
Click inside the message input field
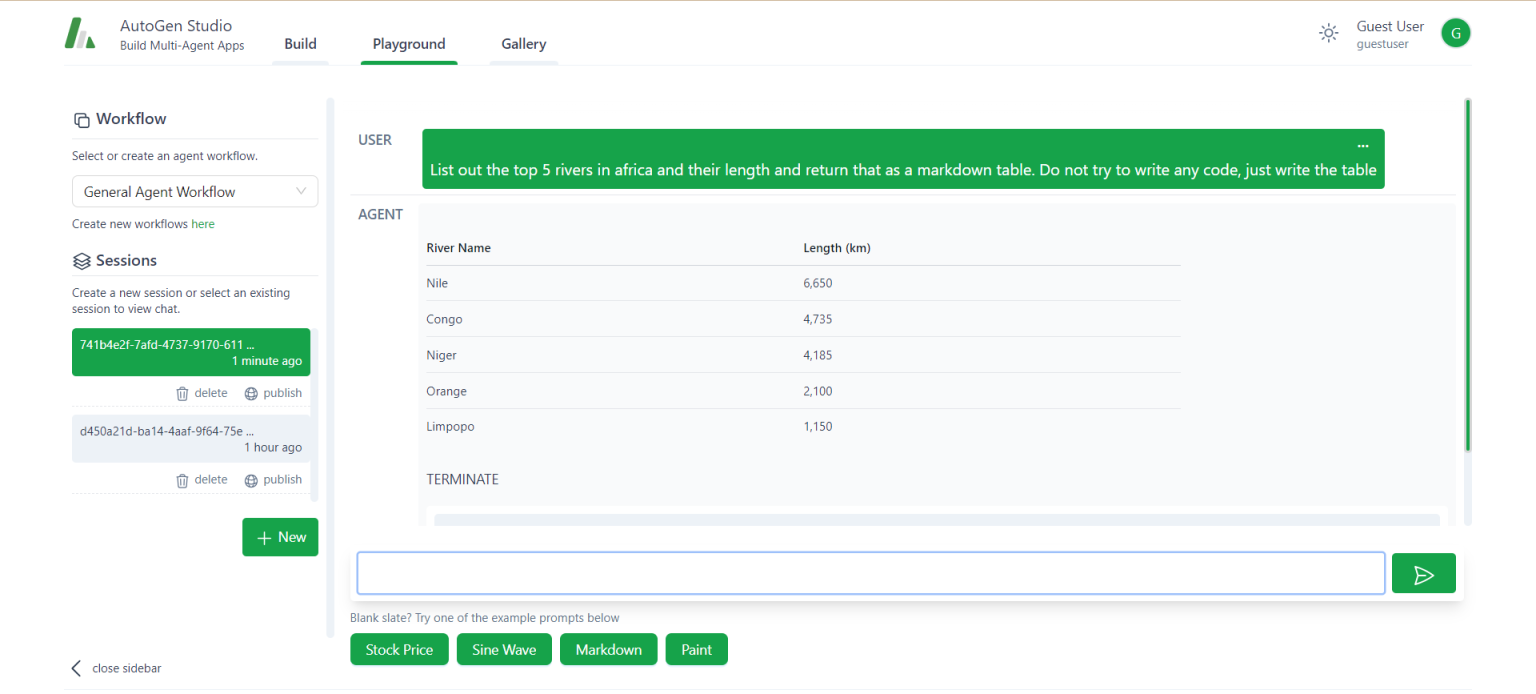coord(870,573)
